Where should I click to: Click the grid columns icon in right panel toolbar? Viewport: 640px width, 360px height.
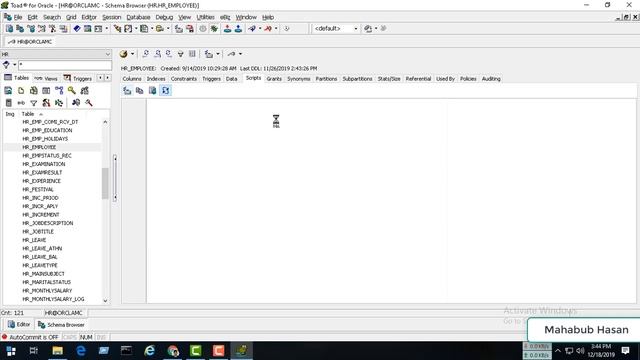pos(192,54)
